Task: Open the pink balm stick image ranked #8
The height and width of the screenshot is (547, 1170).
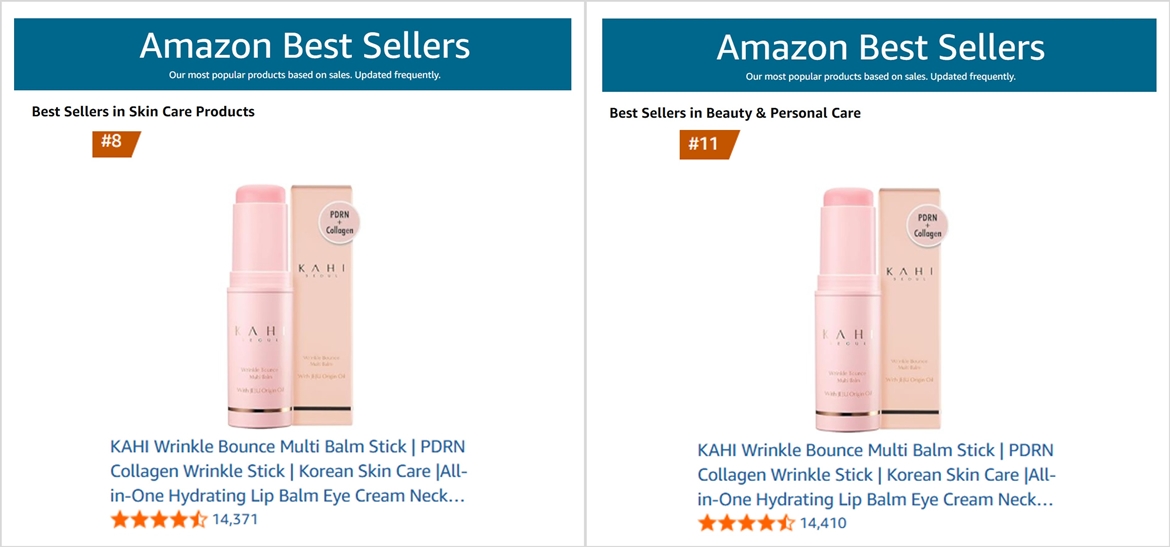Action: (x=260, y=300)
